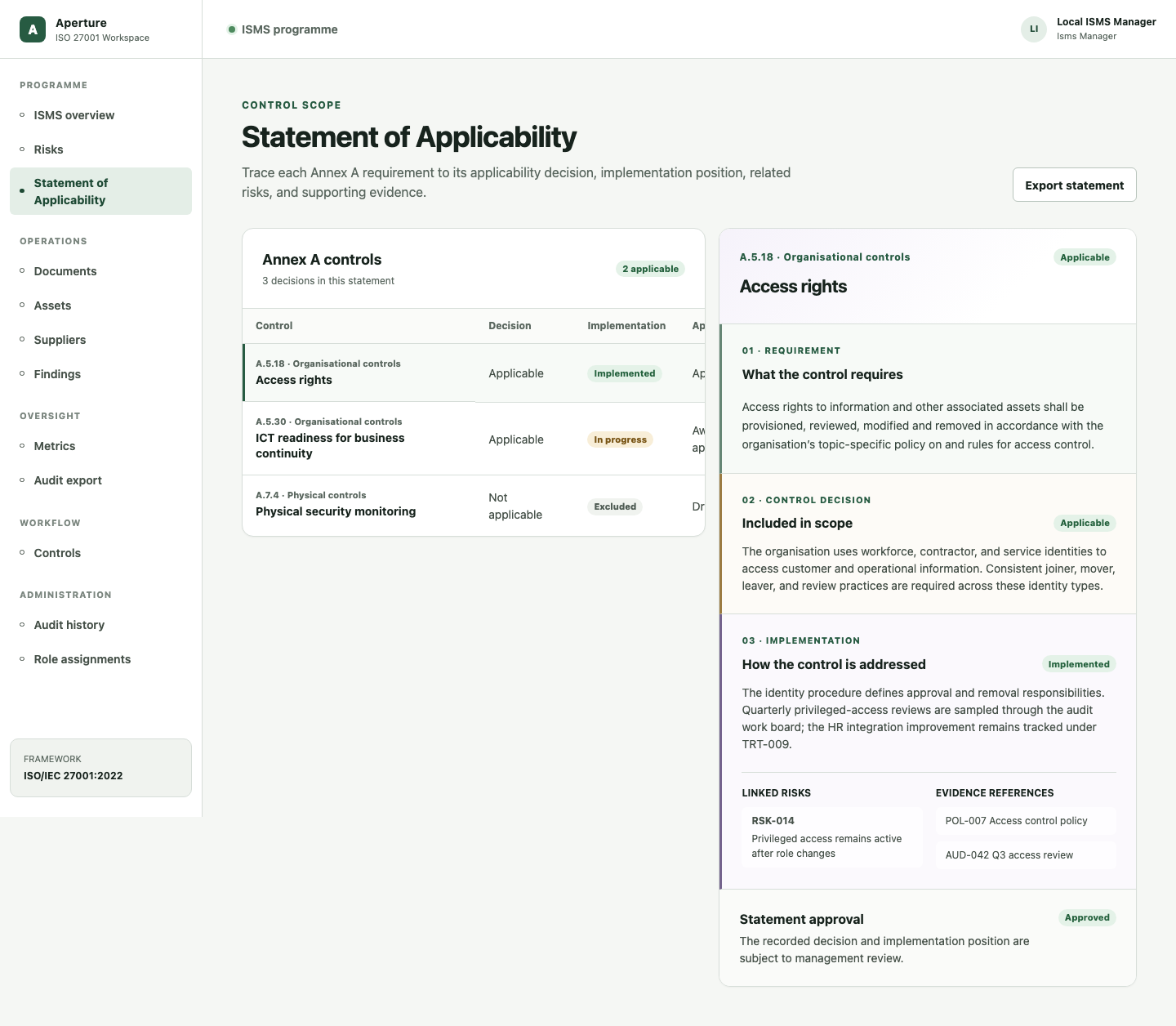Open Documents section

click(100, 271)
